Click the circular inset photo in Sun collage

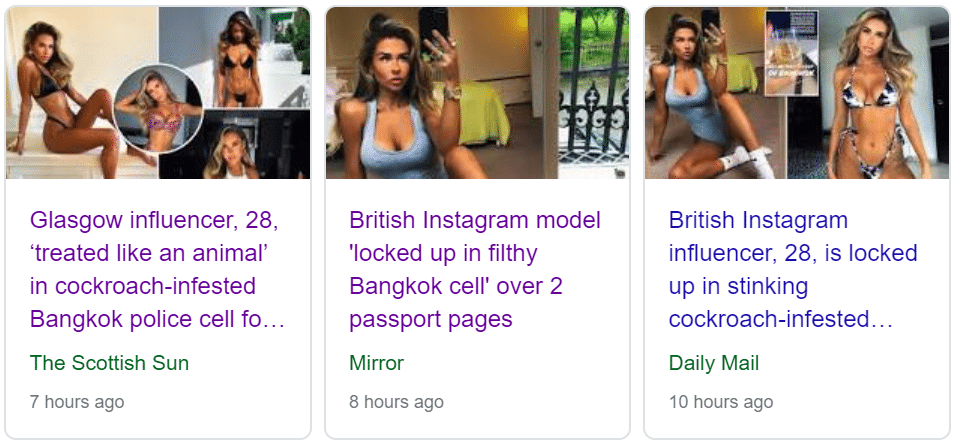158,108
